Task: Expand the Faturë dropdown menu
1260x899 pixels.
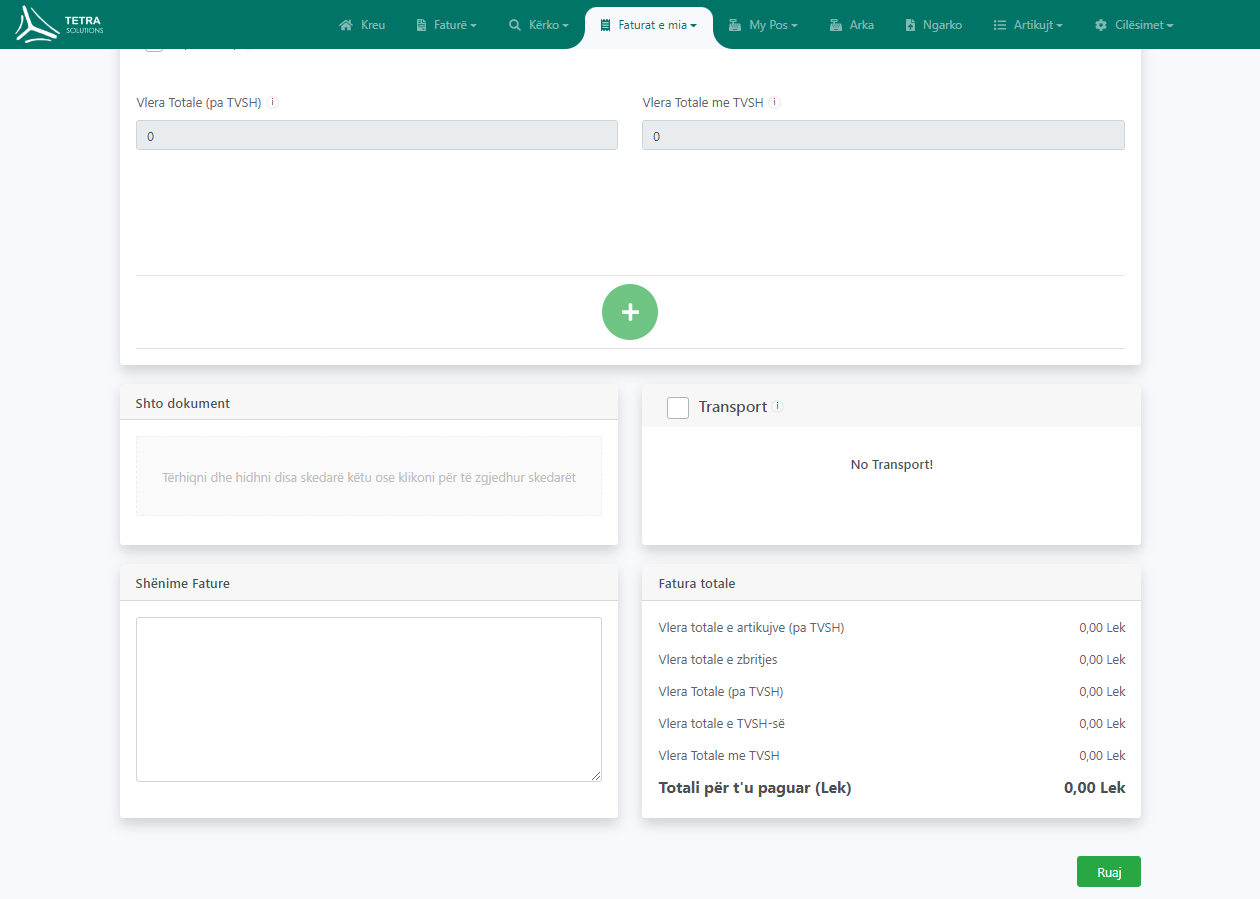Action: point(446,25)
